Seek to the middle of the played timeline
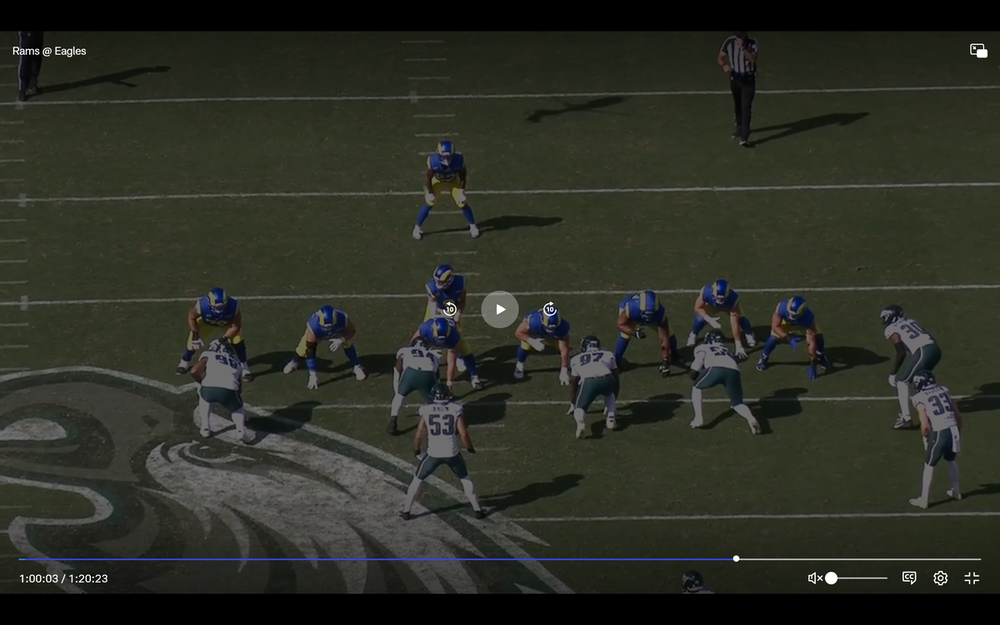1000x625 pixels. pos(378,559)
